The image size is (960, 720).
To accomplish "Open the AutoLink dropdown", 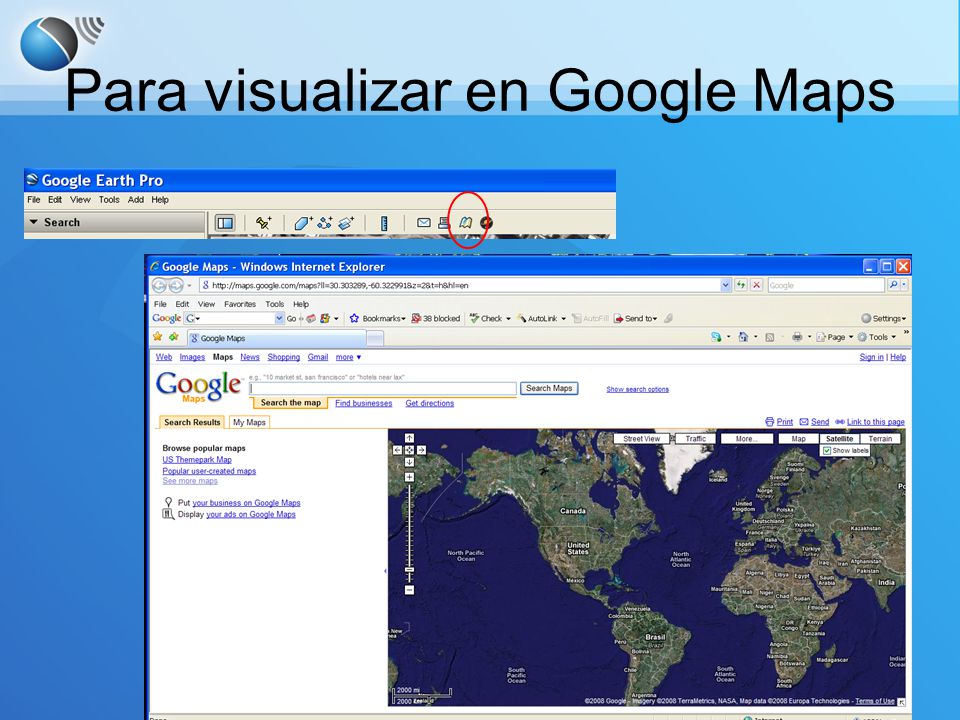I will (x=542, y=318).
